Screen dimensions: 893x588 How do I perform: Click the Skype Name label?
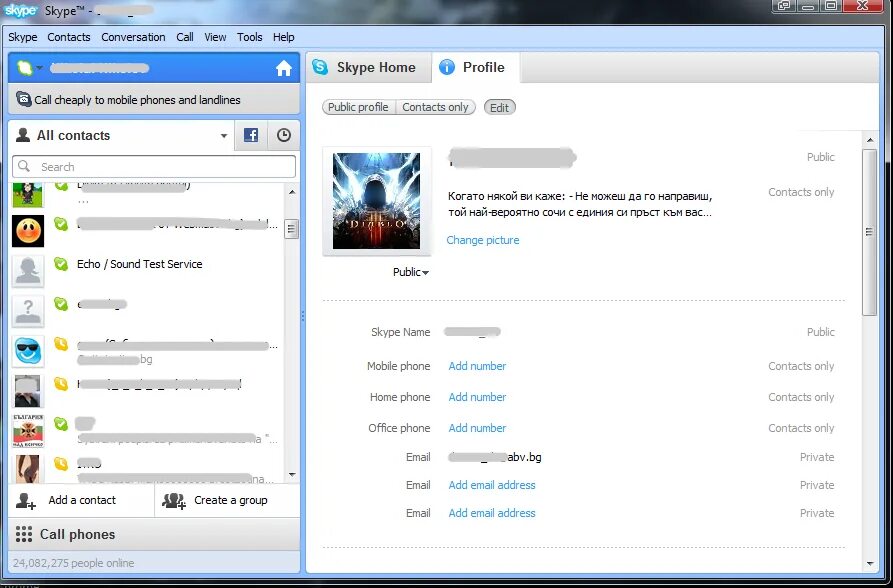tap(400, 332)
